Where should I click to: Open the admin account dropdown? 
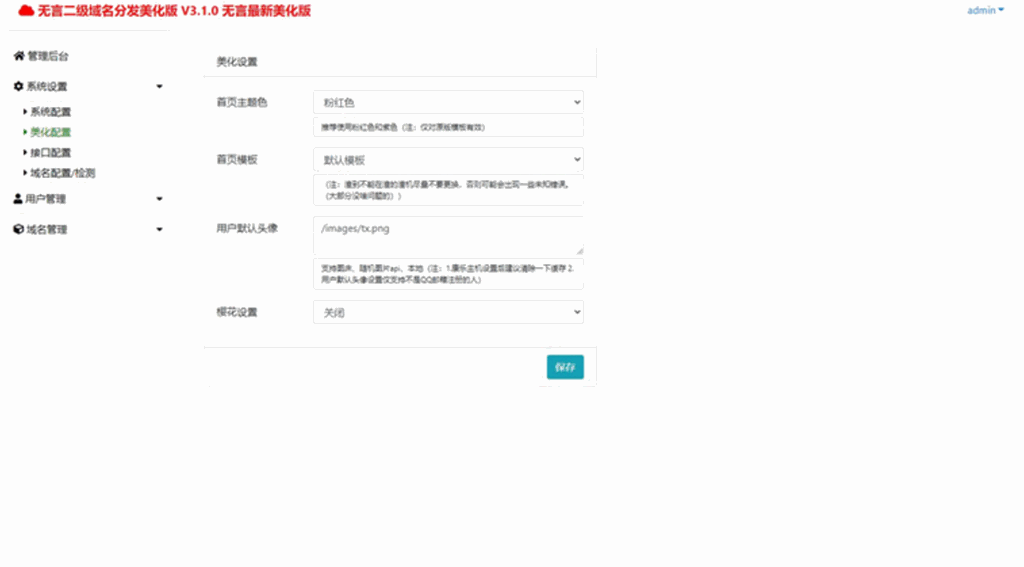(x=985, y=10)
